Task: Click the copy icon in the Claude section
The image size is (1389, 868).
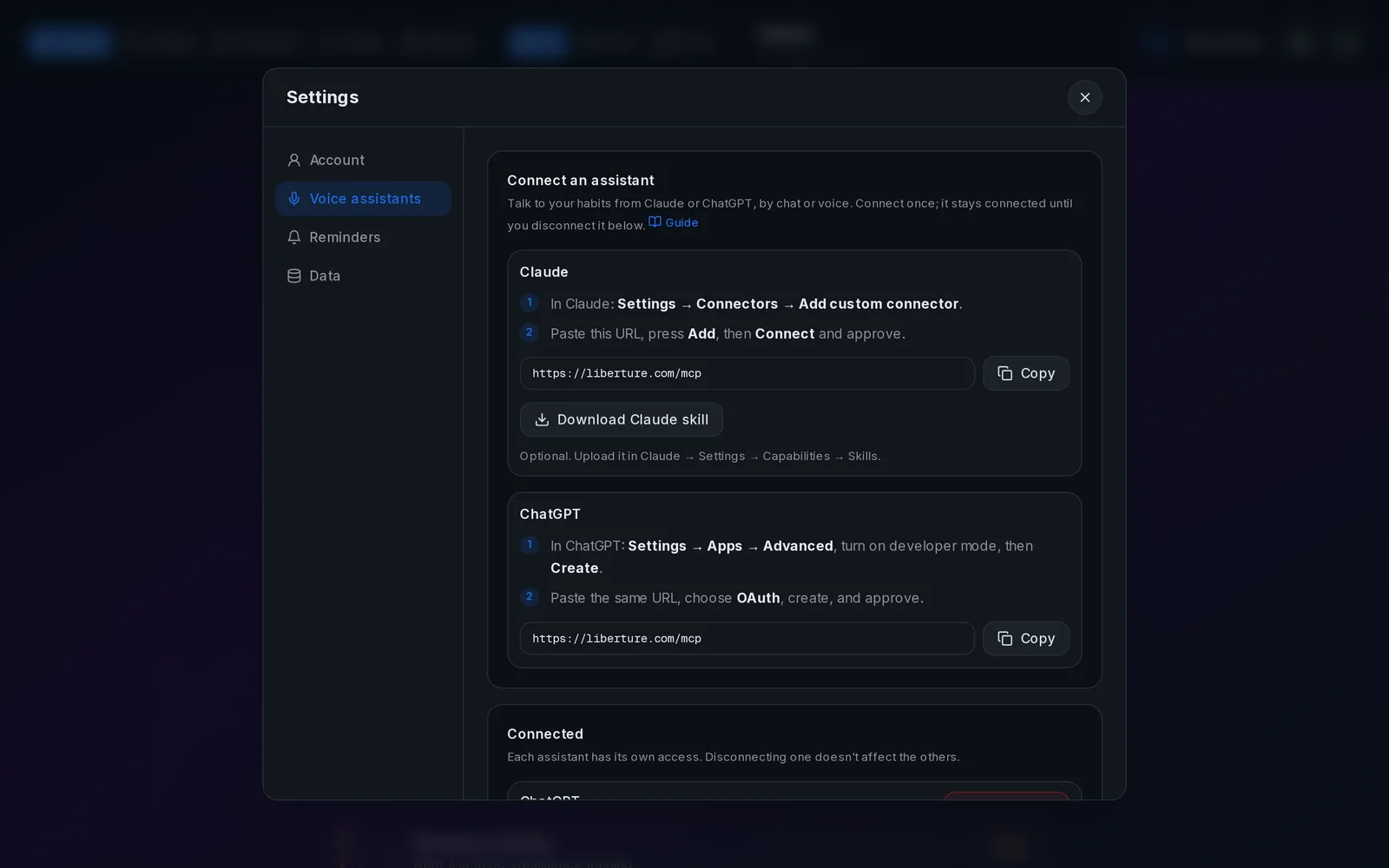Action: [x=1004, y=373]
